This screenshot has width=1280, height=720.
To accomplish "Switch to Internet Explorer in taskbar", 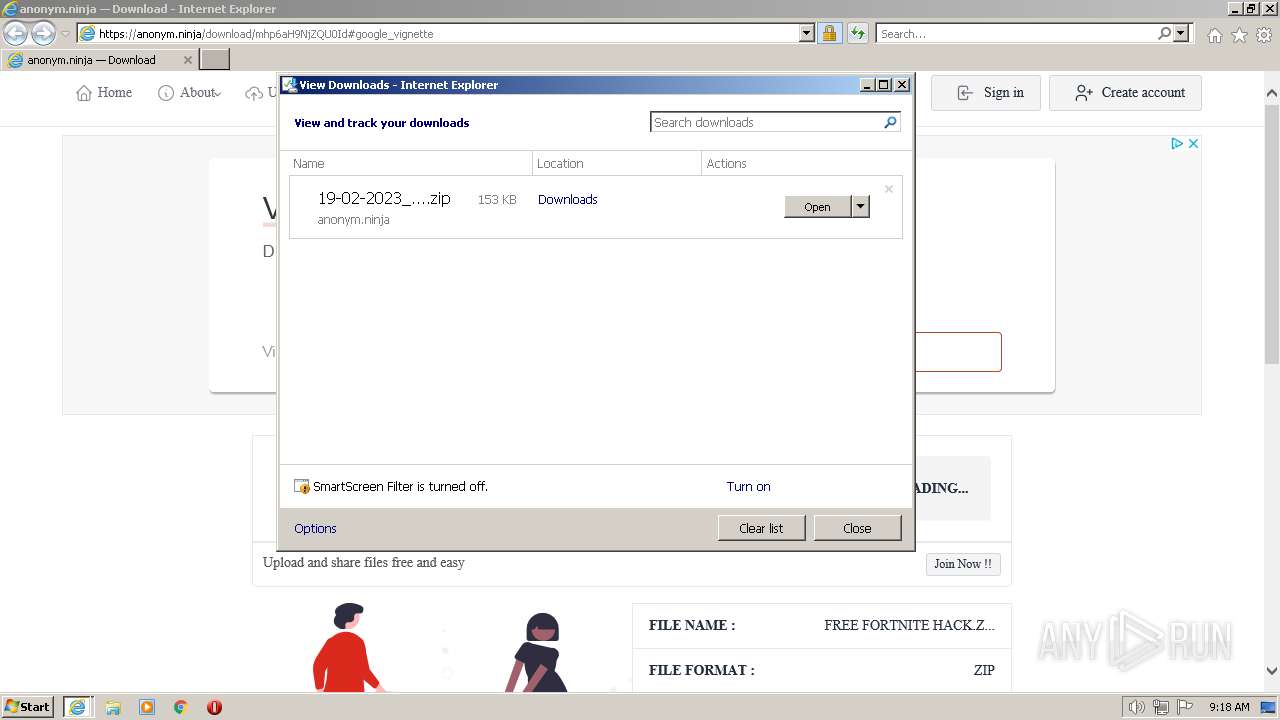I will [78, 707].
